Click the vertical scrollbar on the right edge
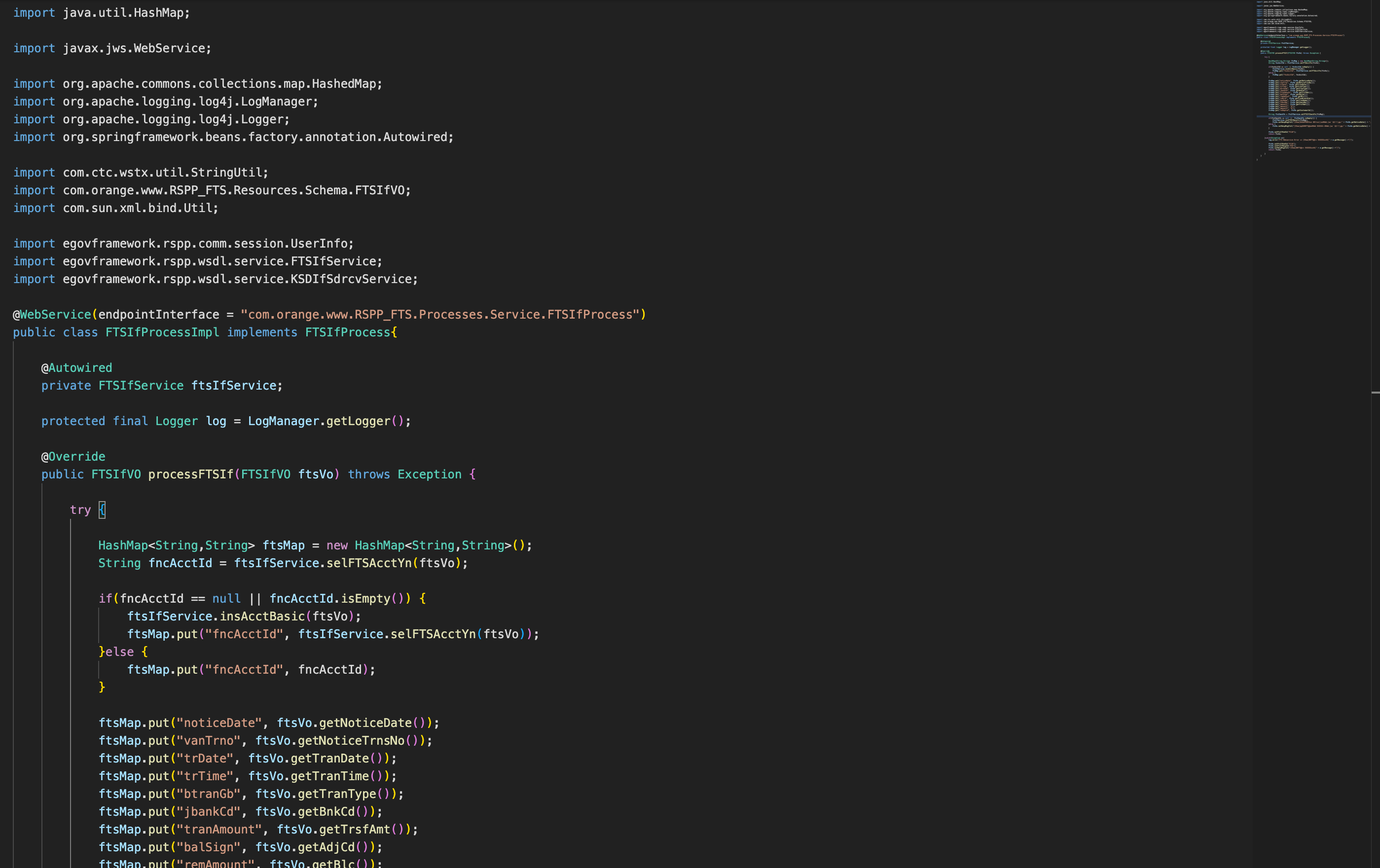The image size is (1380, 868). tap(1376, 434)
